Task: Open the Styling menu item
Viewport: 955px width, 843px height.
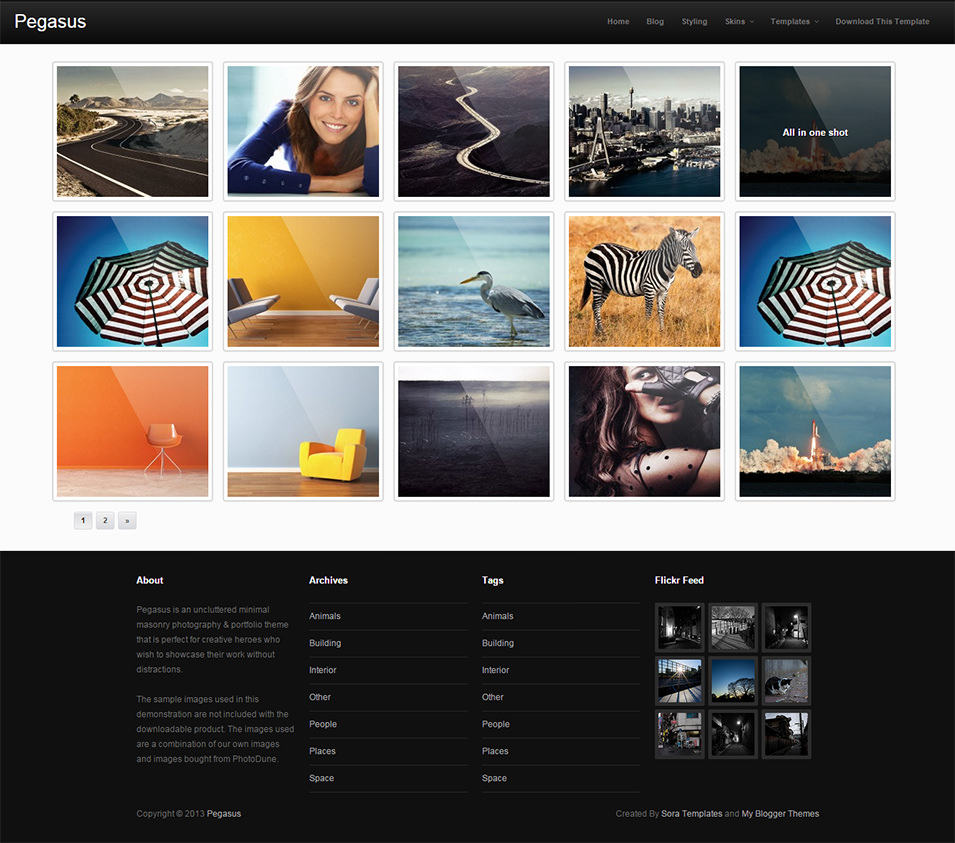Action: [694, 22]
